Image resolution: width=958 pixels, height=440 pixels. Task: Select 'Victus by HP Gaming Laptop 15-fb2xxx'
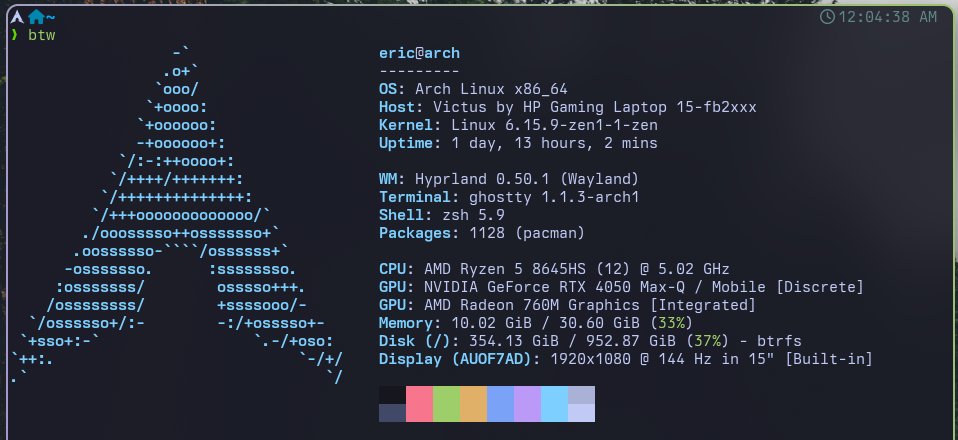click(x=594, y=108)
